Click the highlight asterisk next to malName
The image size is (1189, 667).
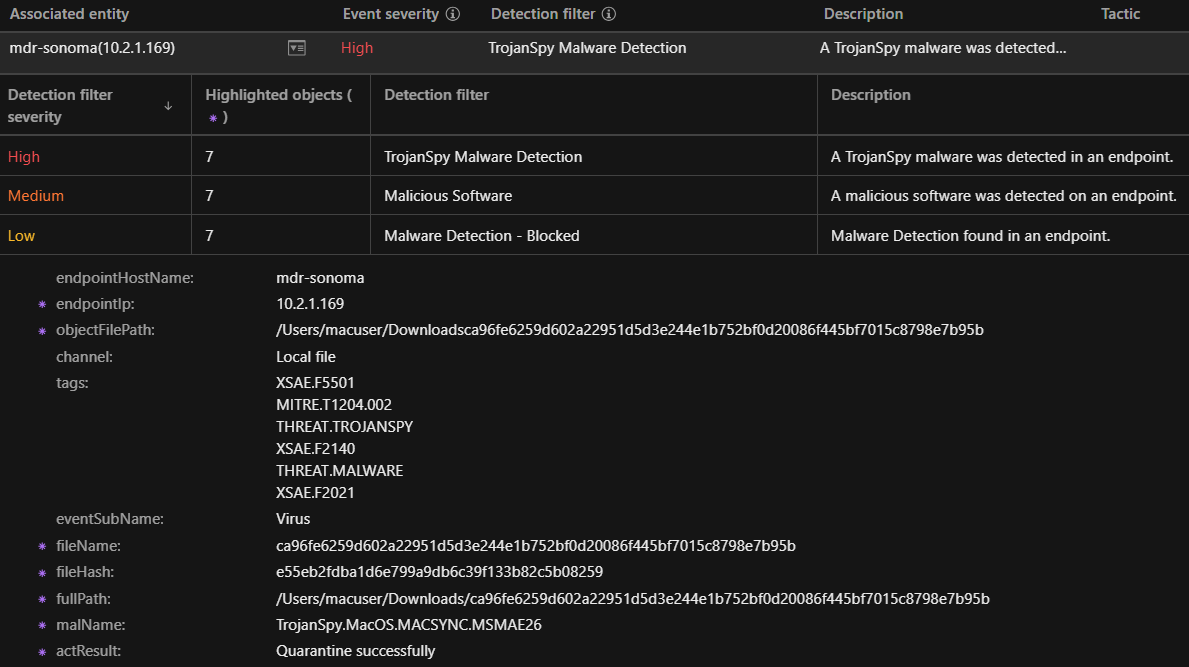pyautogui.click(x=42, y=626)
